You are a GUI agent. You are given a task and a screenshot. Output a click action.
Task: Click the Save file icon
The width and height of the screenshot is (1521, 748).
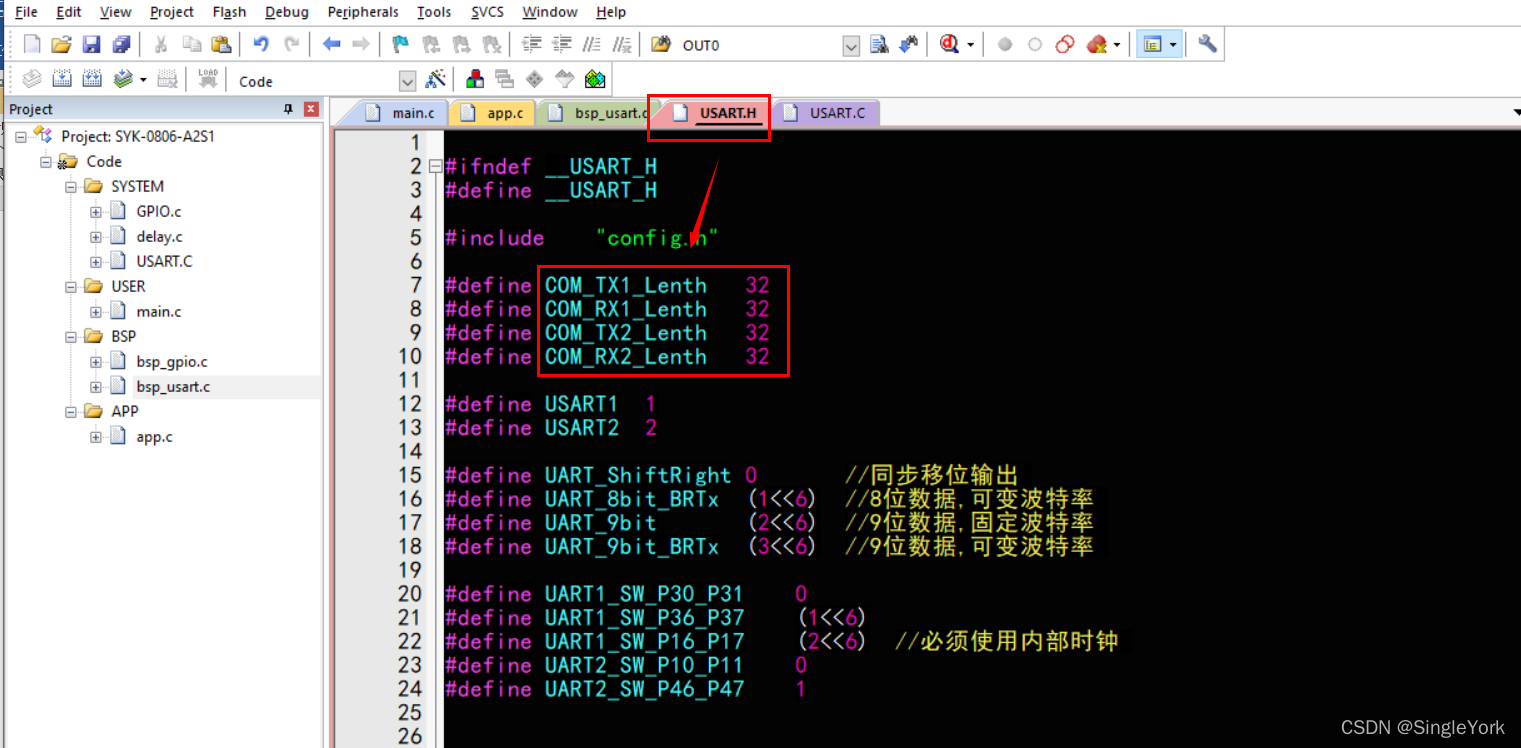(x=91, y=44)
